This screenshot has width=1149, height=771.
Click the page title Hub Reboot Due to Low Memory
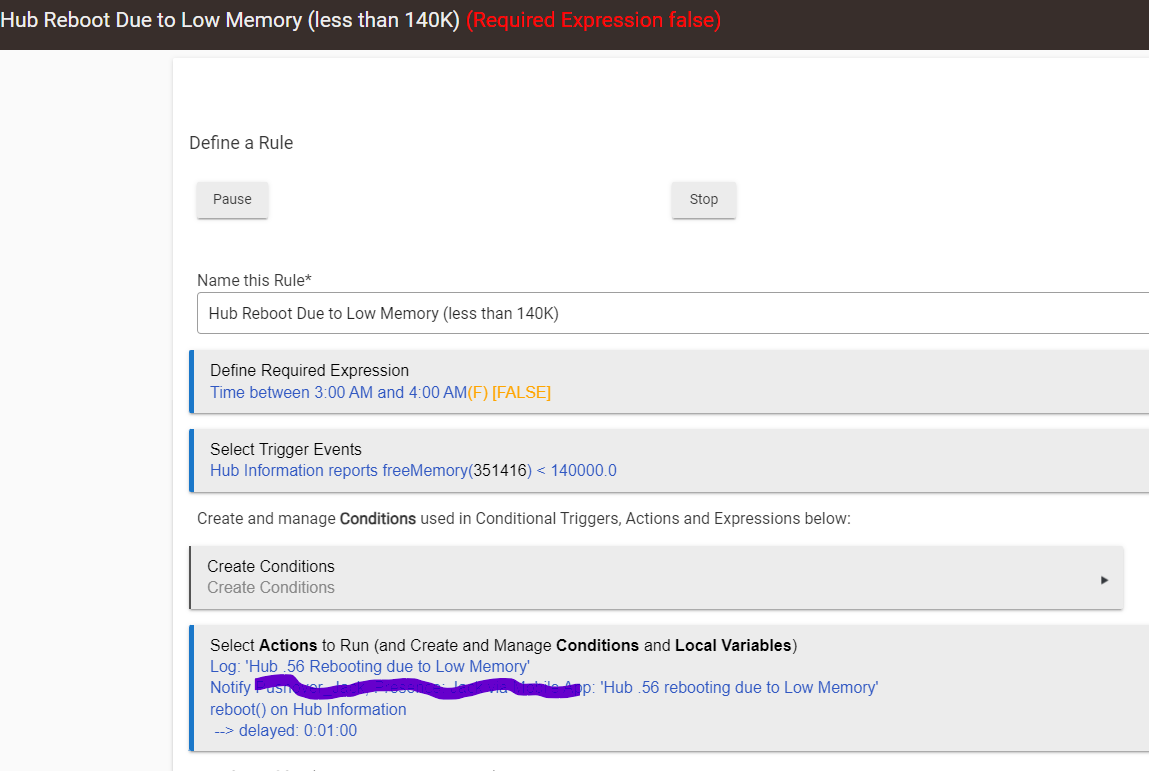tap(230, 21)
